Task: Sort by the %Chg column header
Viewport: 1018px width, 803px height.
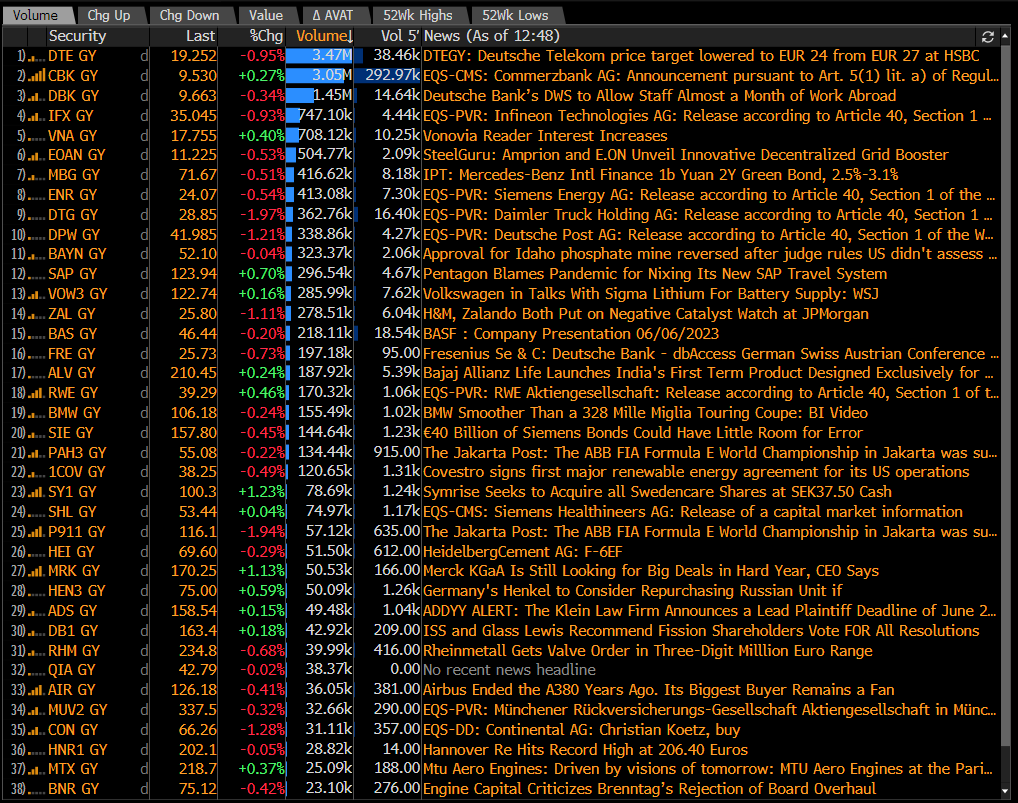Action: (266, 36)
